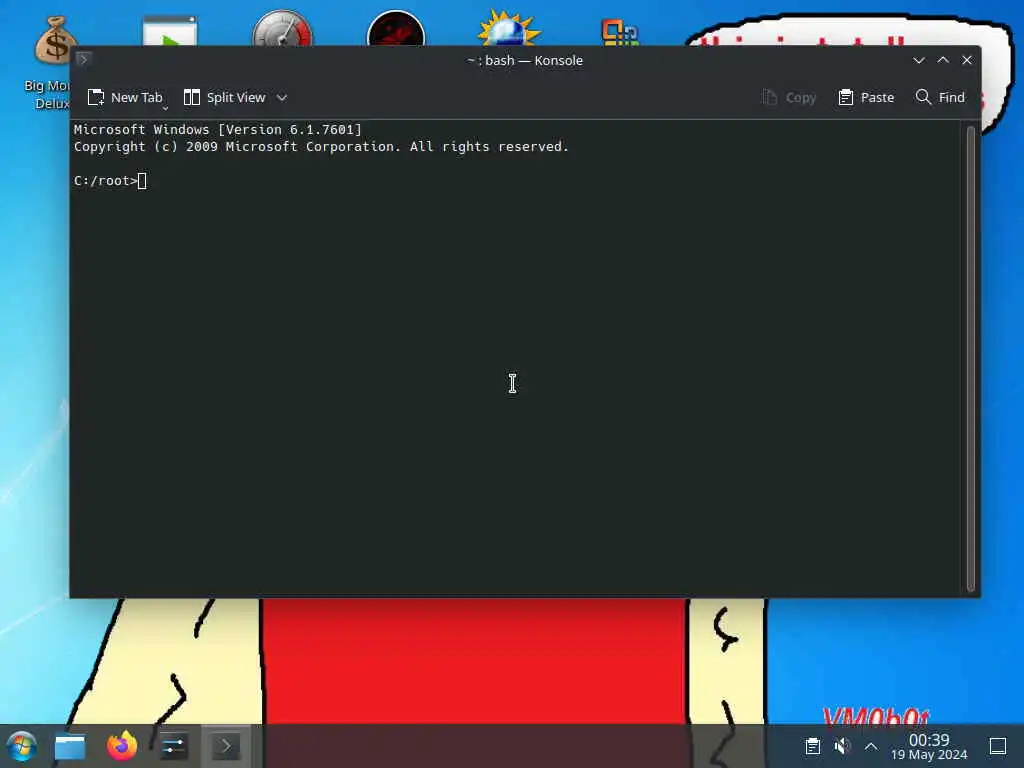This screenshot has height=768, width=1024.
Task: Open clipboard tray icon
Action: tap(812, 746)
